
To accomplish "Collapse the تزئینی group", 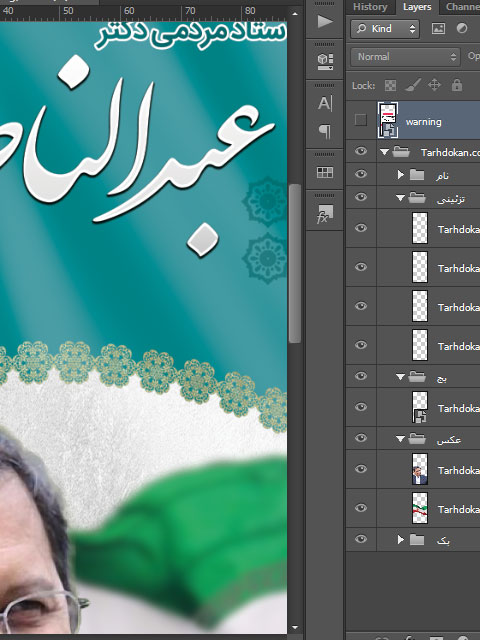I will pyautogui.click(x=400, y=198).
